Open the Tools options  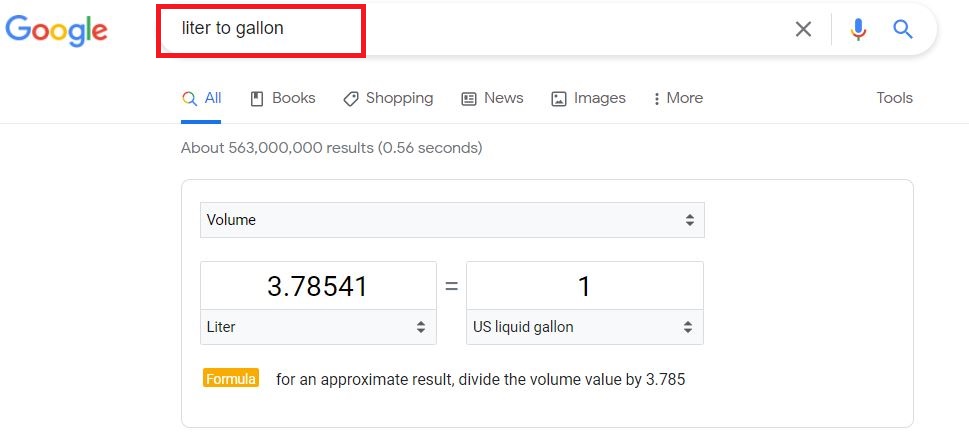[x=894, y=98]
